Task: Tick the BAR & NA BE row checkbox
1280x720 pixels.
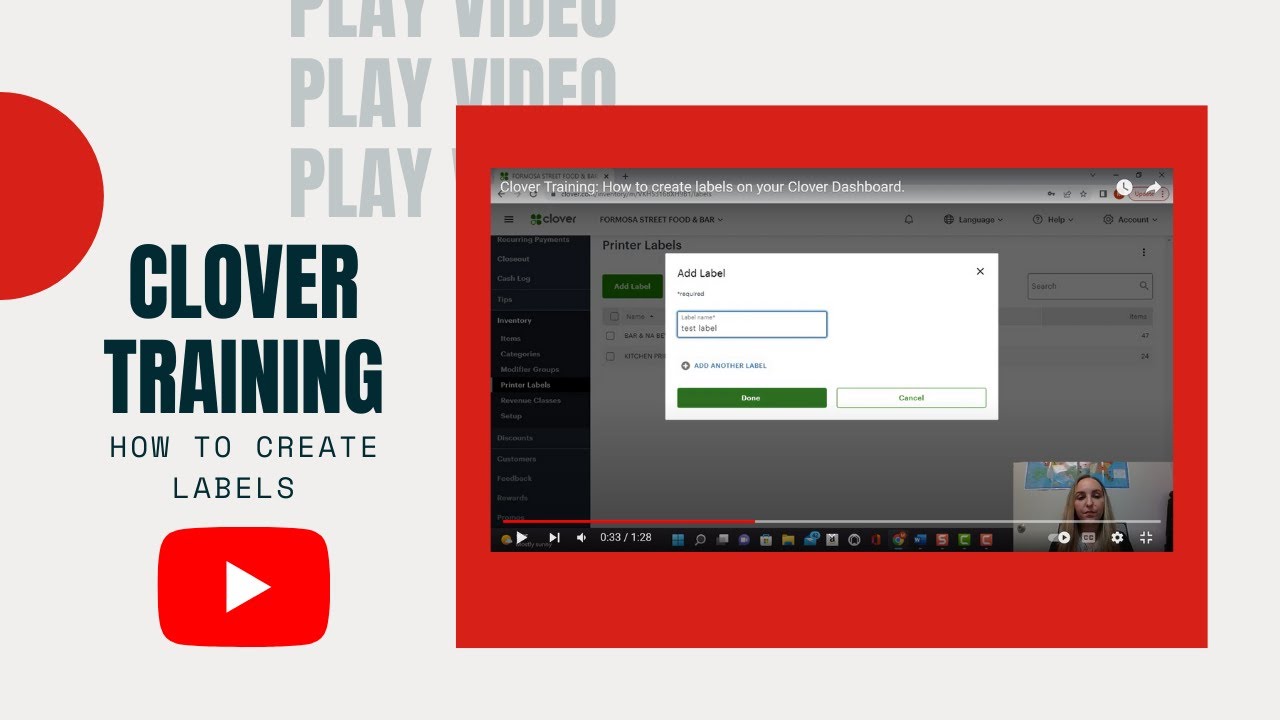Action: (610, 336)
